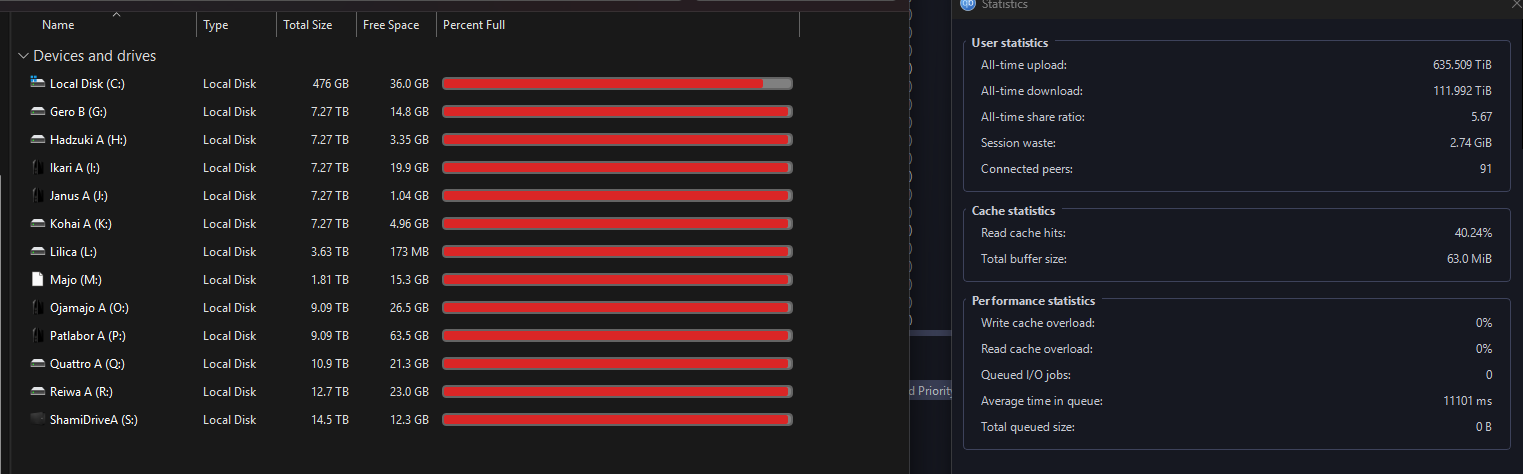Click the Ikari A (I:) drive icon
Screen dimensions: 1523x474
(38, 167)
